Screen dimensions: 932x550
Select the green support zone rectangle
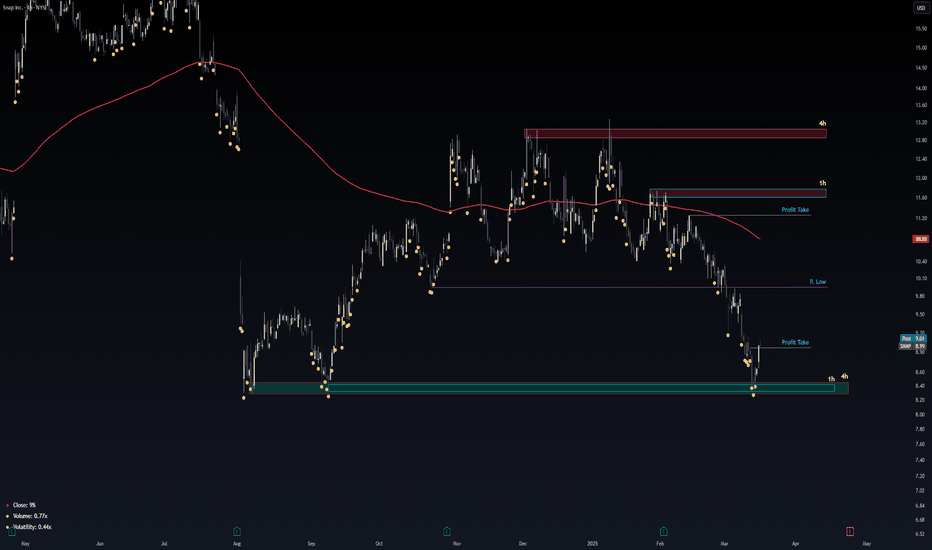coord(549,388)
